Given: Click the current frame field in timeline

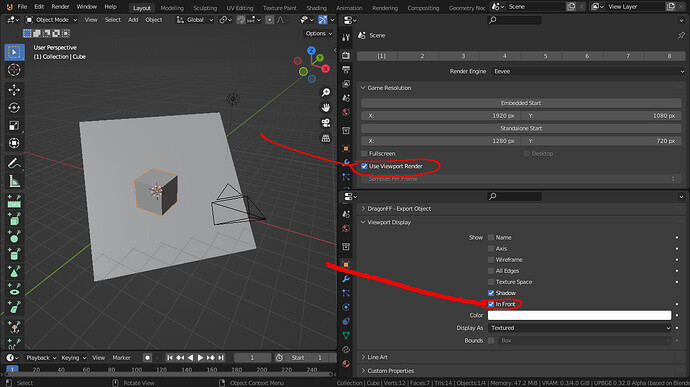Looking at the screenshot, I should click(x=252, y=358).
